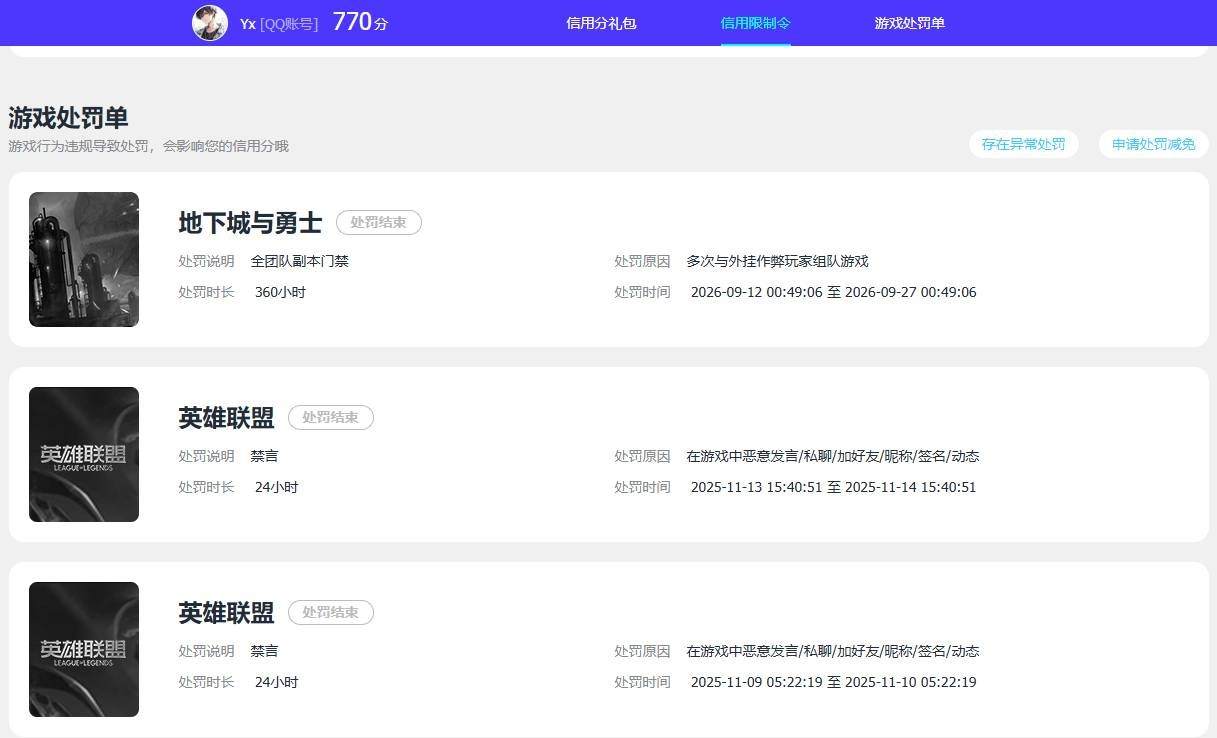Click 英雄联盟 title of the 2025-11-09 penalty
This screenshot has height=738, width=1217.
coord(226,612)
